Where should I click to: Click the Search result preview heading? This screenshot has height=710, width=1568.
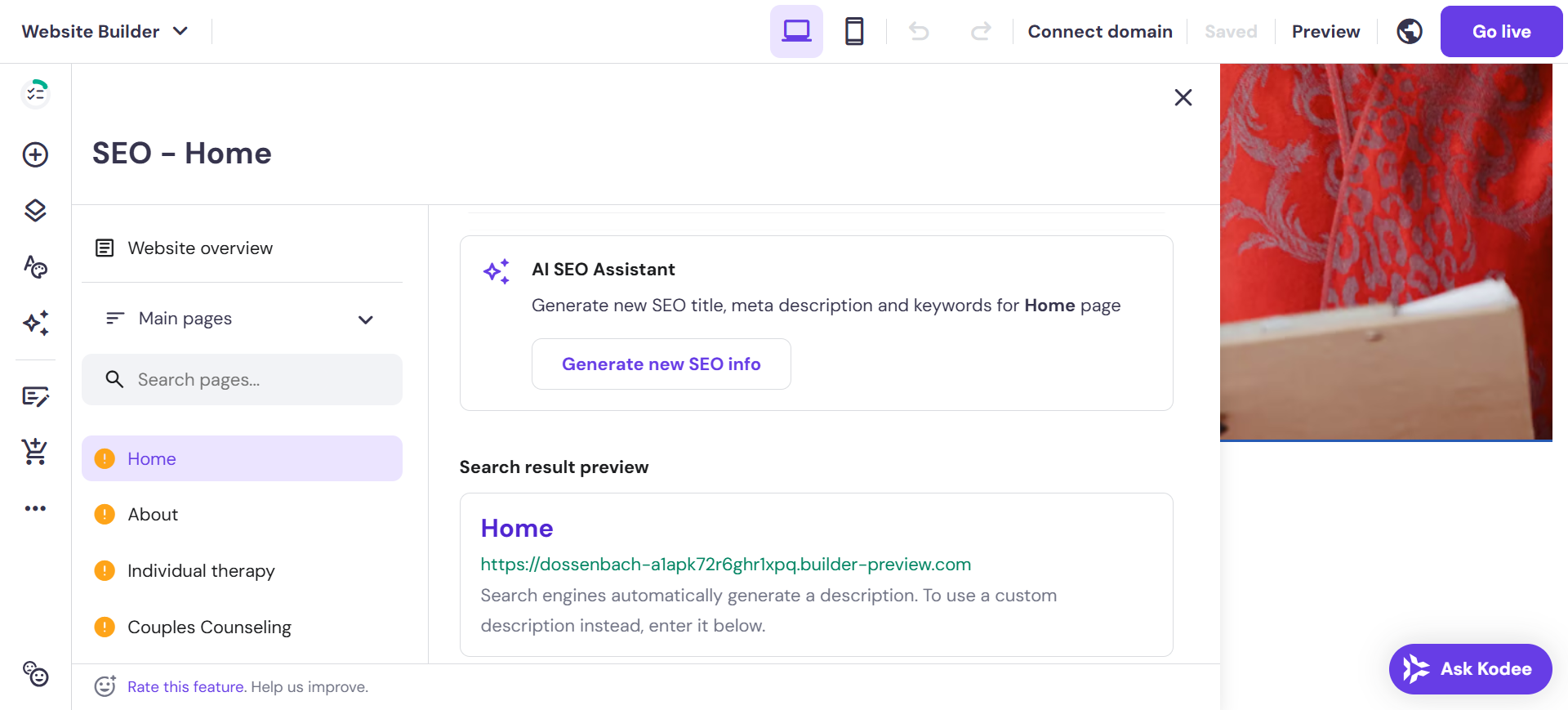coord(554,467)
